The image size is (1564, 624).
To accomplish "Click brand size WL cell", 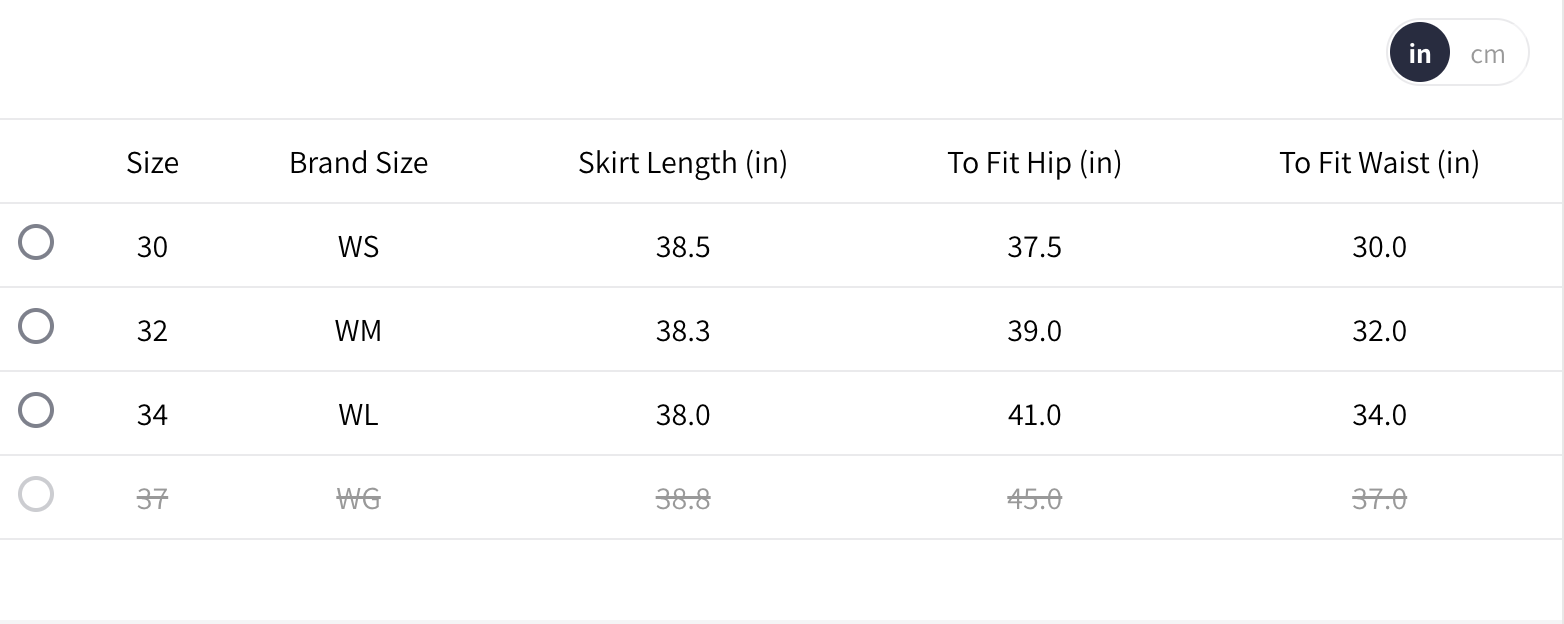I will tap(358, 415).
